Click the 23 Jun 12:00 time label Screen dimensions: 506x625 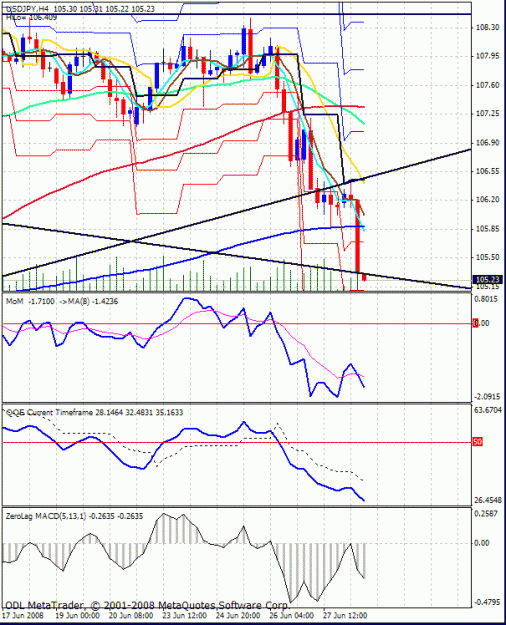pyautogui.click(x=184, y=615)
